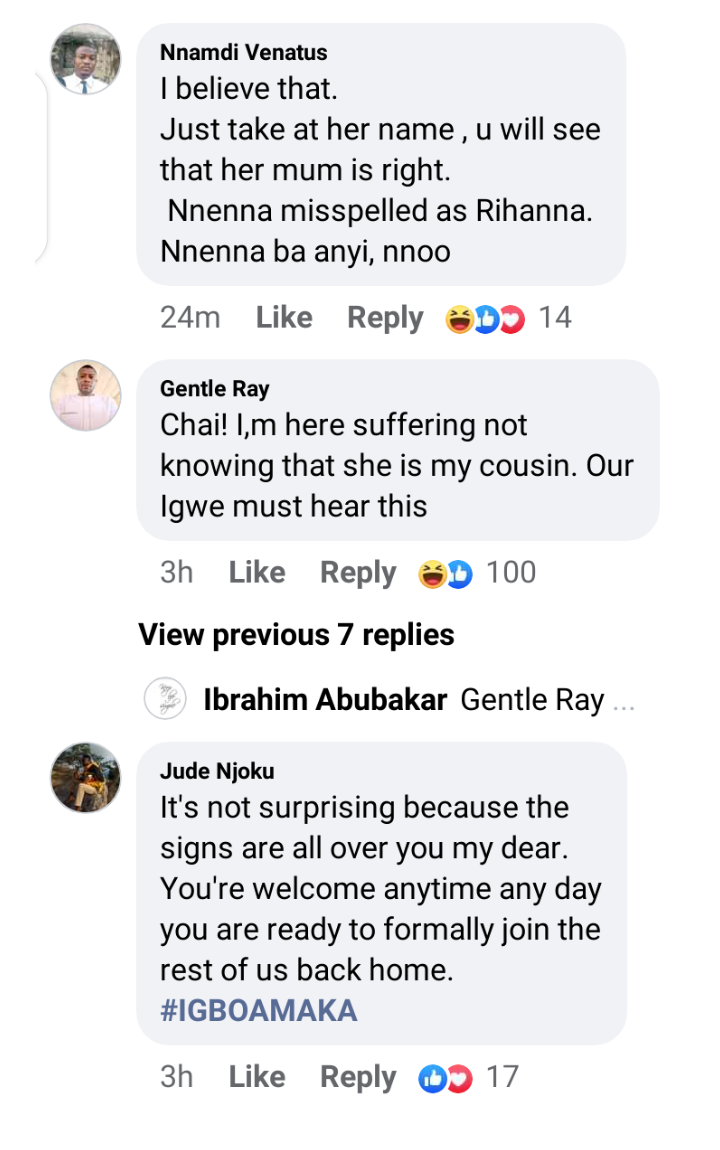Open Nnamdi Venatus profile picture
The height and width of the screenshot is (1150, 720).
[85, 59]
